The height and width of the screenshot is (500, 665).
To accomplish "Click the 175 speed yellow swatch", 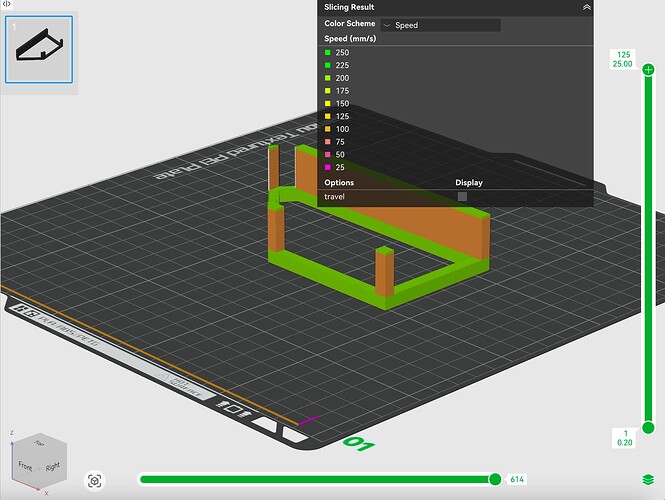I will click(327, 91).
